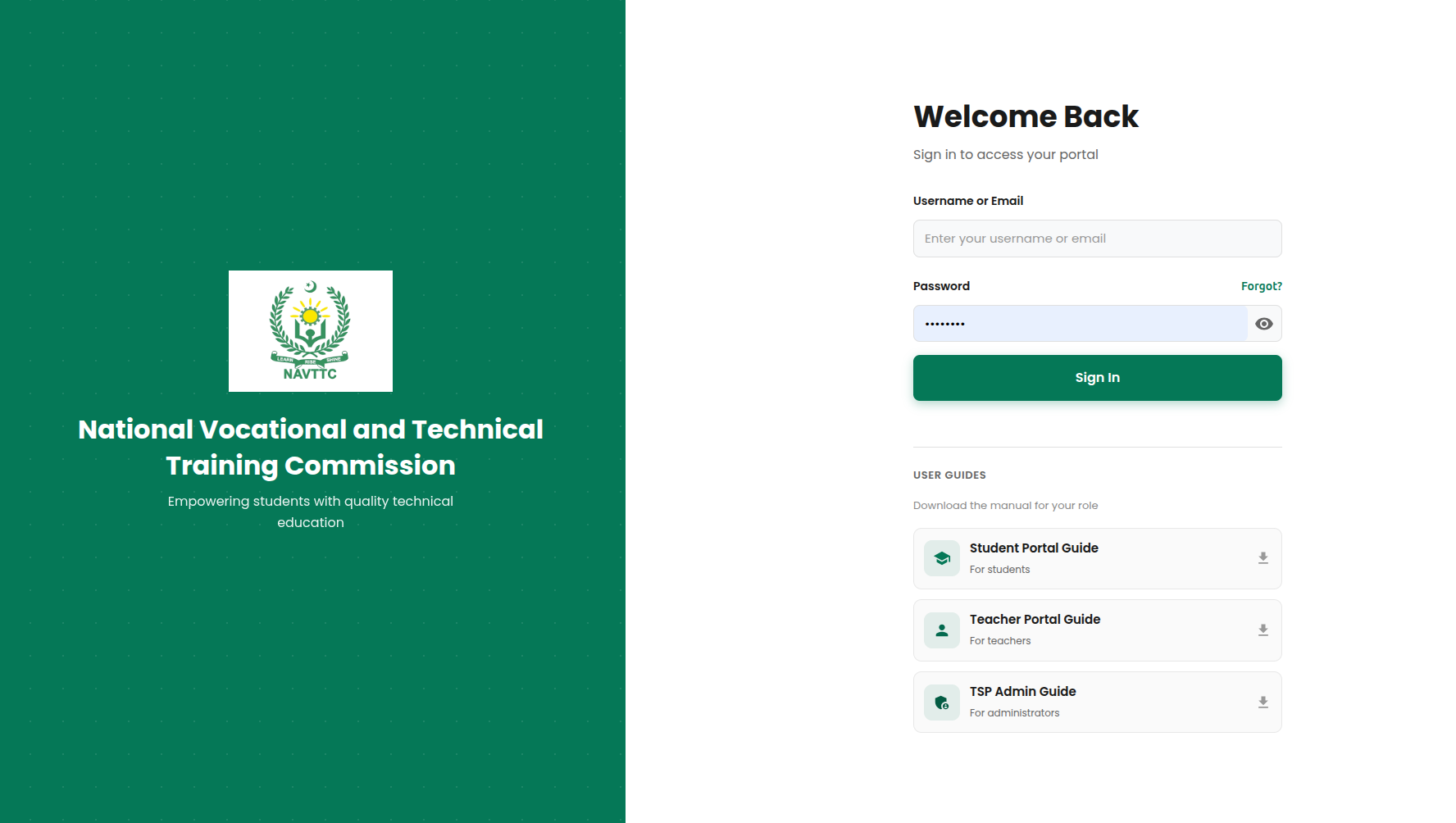Open the TSP Admin Guide title
1456x823 pixels.
tap(1022, 691)
